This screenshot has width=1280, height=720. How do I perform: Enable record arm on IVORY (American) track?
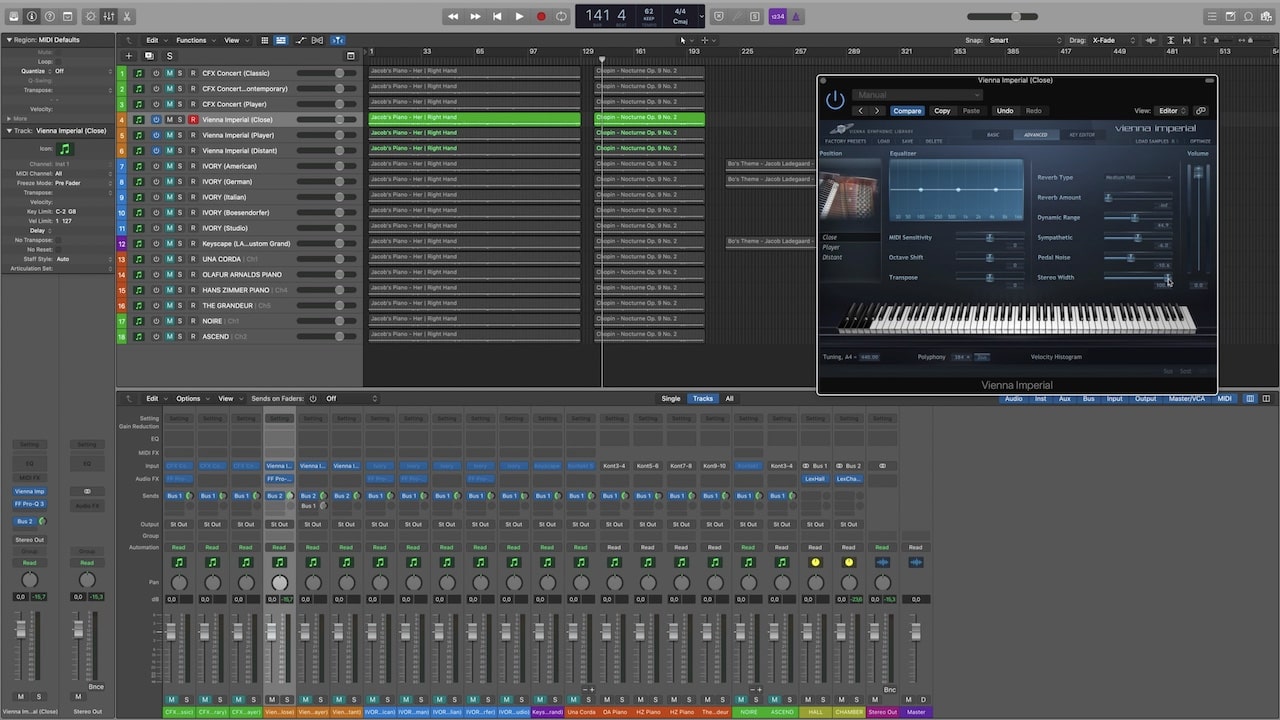[193, 165]
